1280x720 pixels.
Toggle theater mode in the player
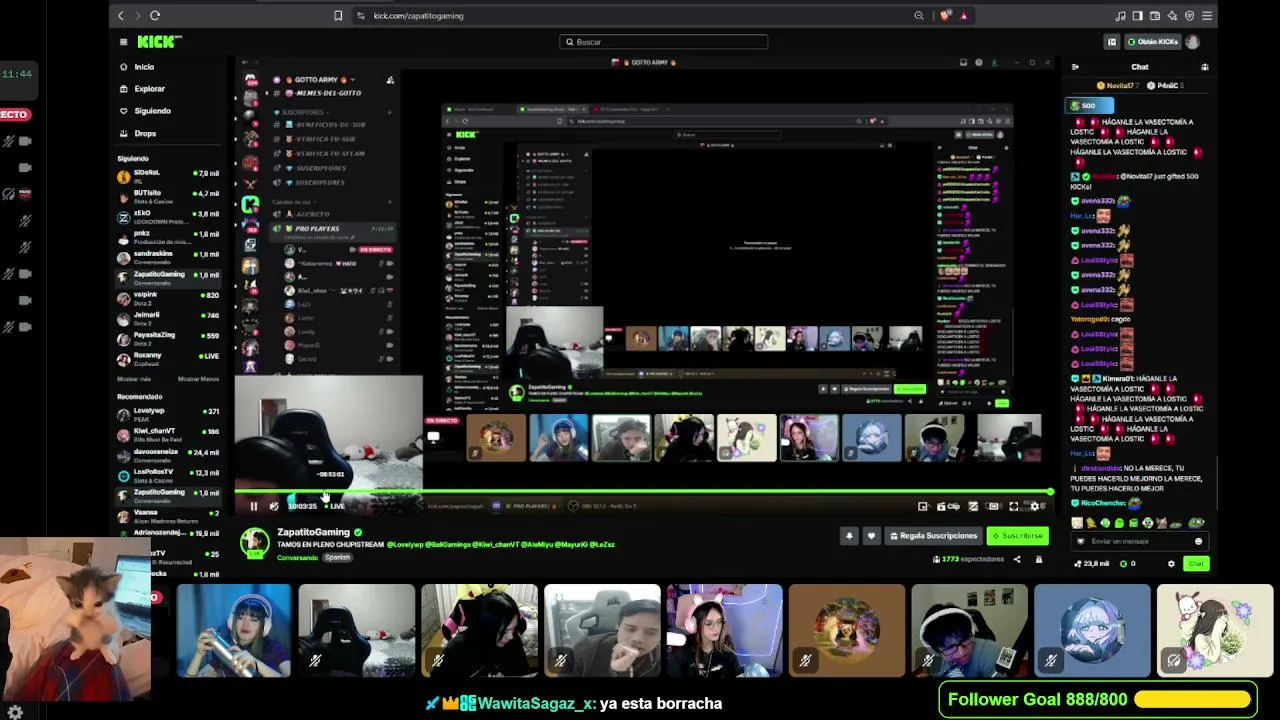pyautogui.click(x=993, y=506)
